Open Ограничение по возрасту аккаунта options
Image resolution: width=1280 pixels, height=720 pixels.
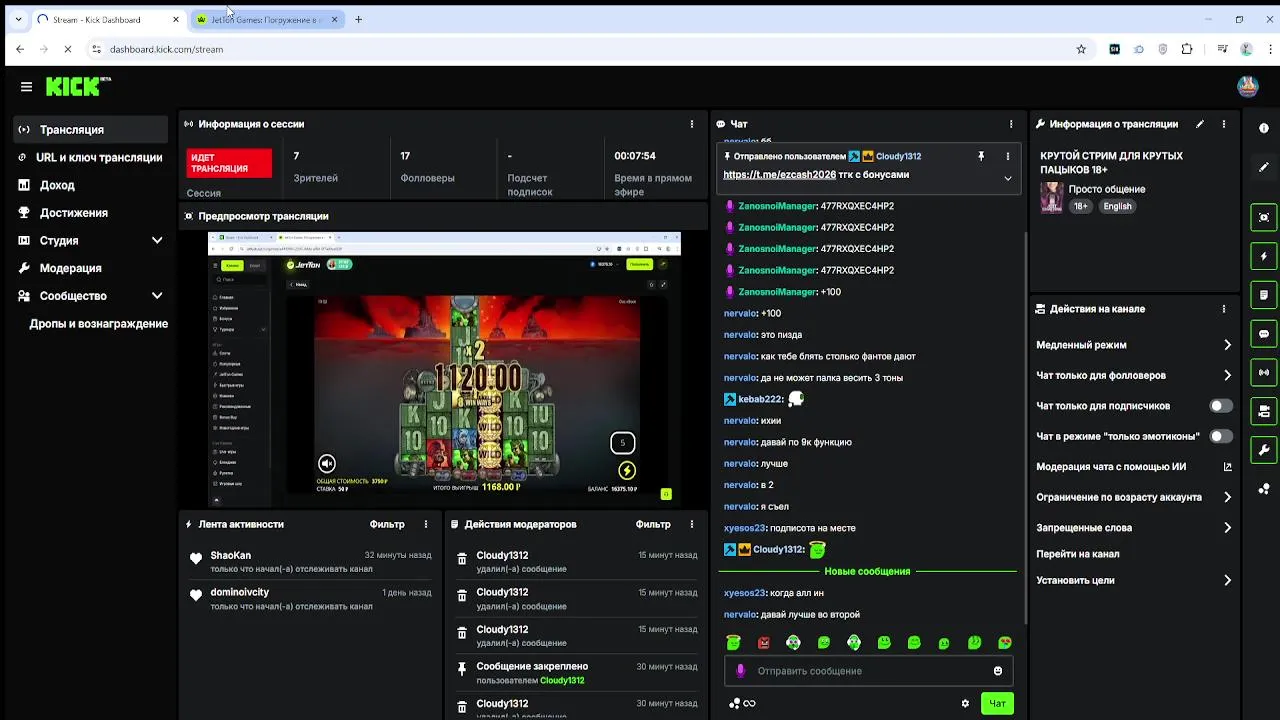click(x=1134, y=497)
